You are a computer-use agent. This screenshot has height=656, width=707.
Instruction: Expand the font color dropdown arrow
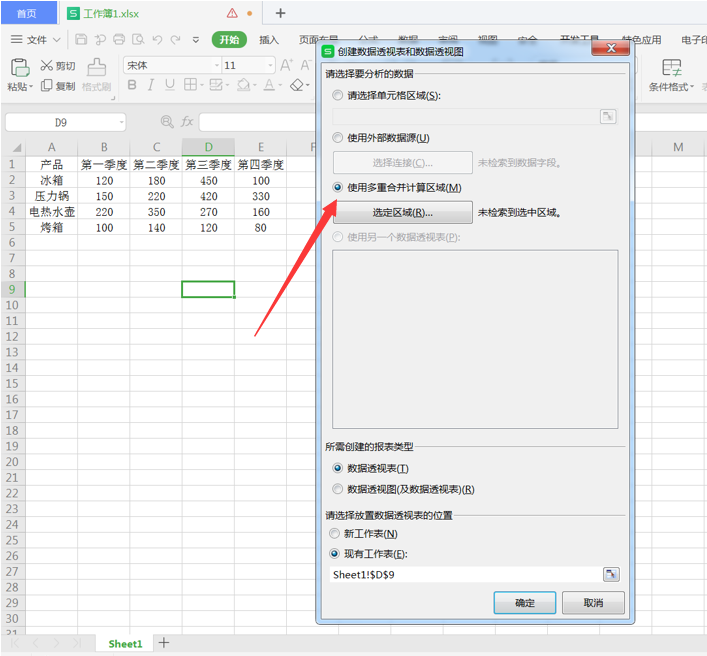click(x=280, y=85)
